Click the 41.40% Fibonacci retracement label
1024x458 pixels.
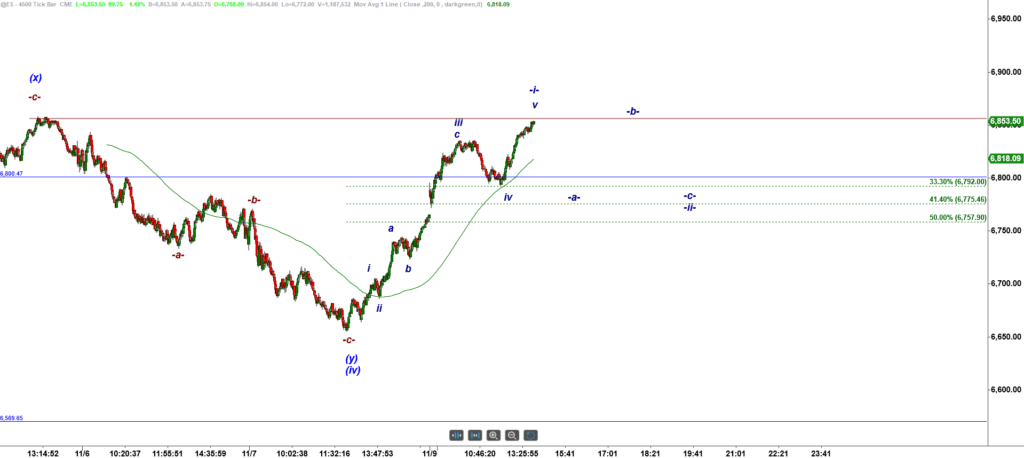coord(957,200)
